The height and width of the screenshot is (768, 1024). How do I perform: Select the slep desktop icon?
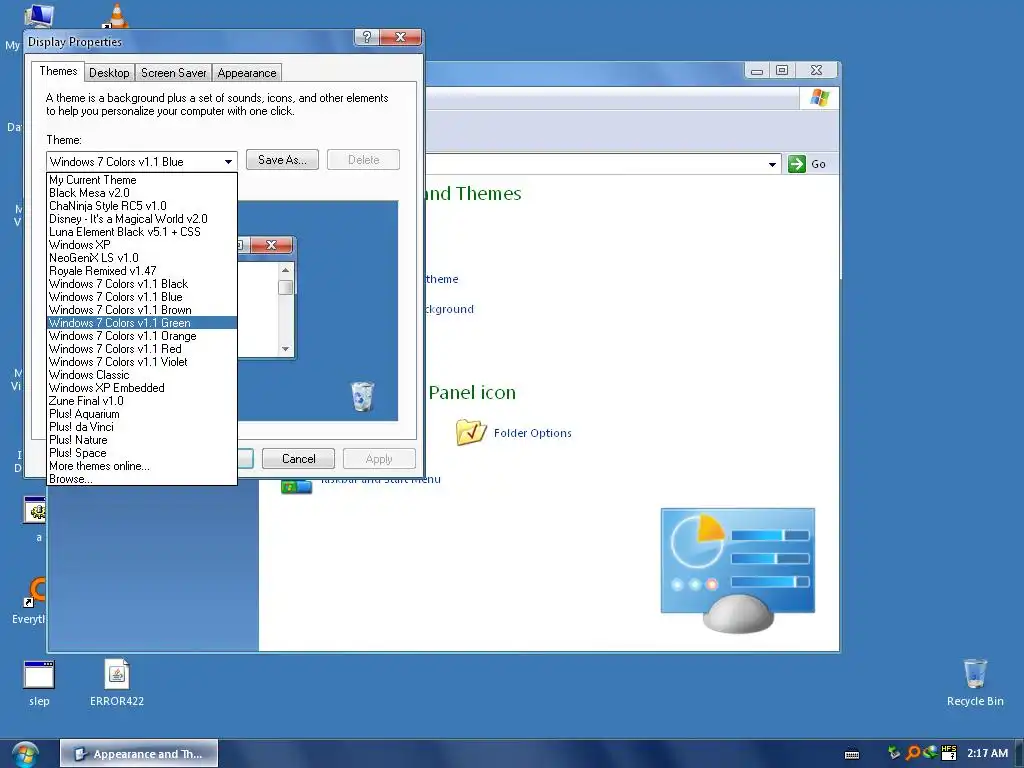39,675
